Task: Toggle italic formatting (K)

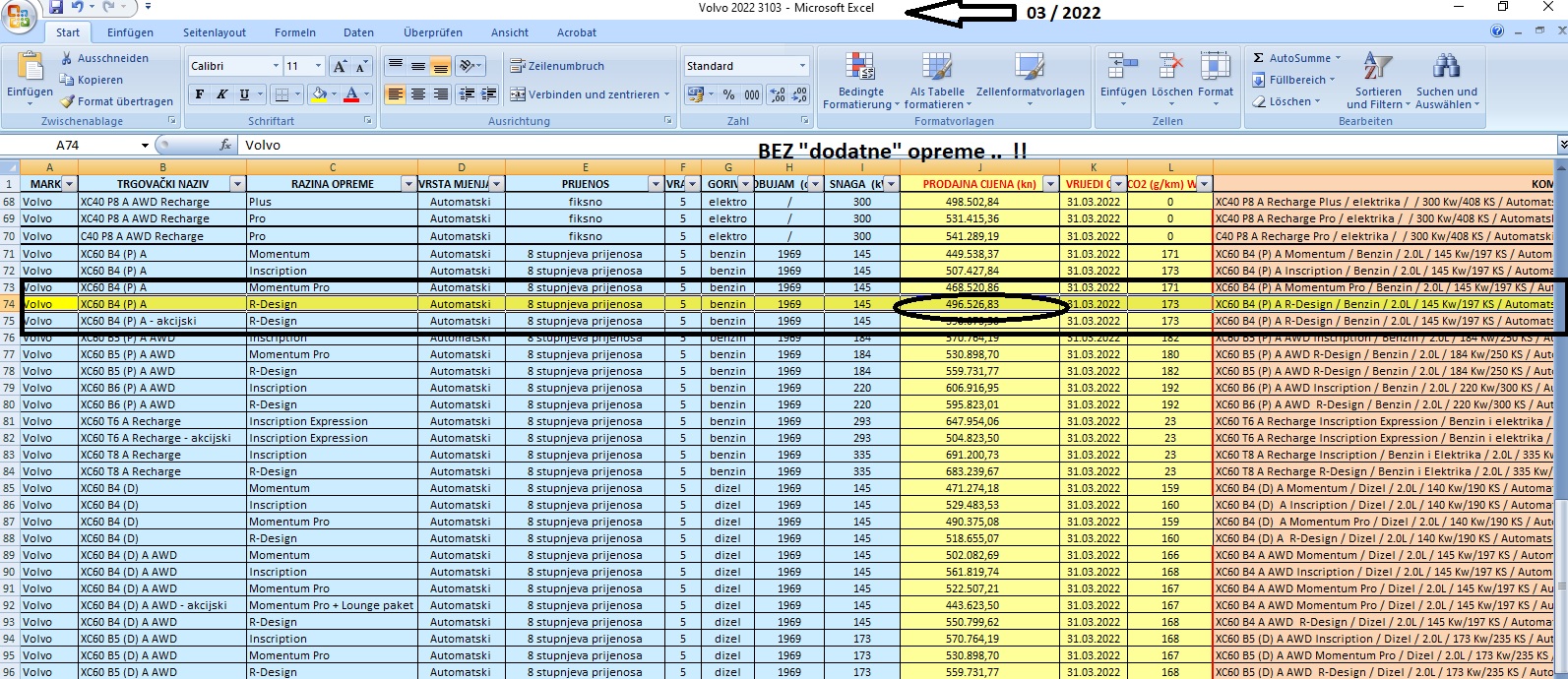Action: [x=221, y=94]
